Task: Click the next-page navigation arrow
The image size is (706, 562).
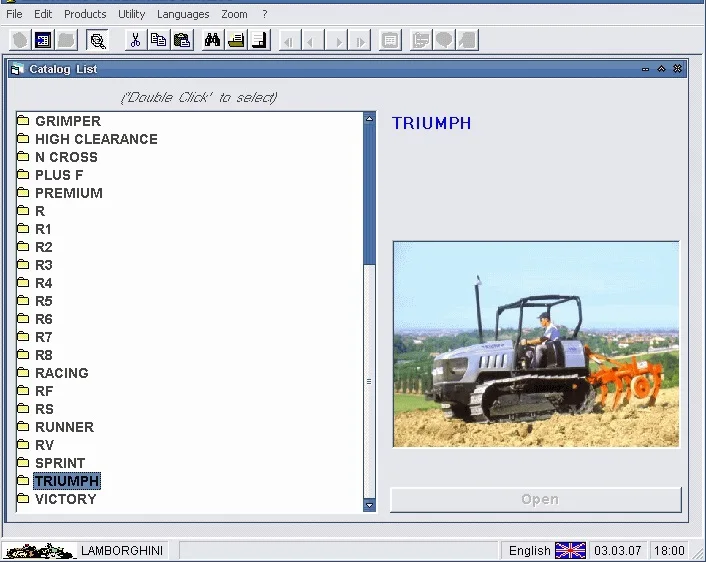Action: click(336, 41)
